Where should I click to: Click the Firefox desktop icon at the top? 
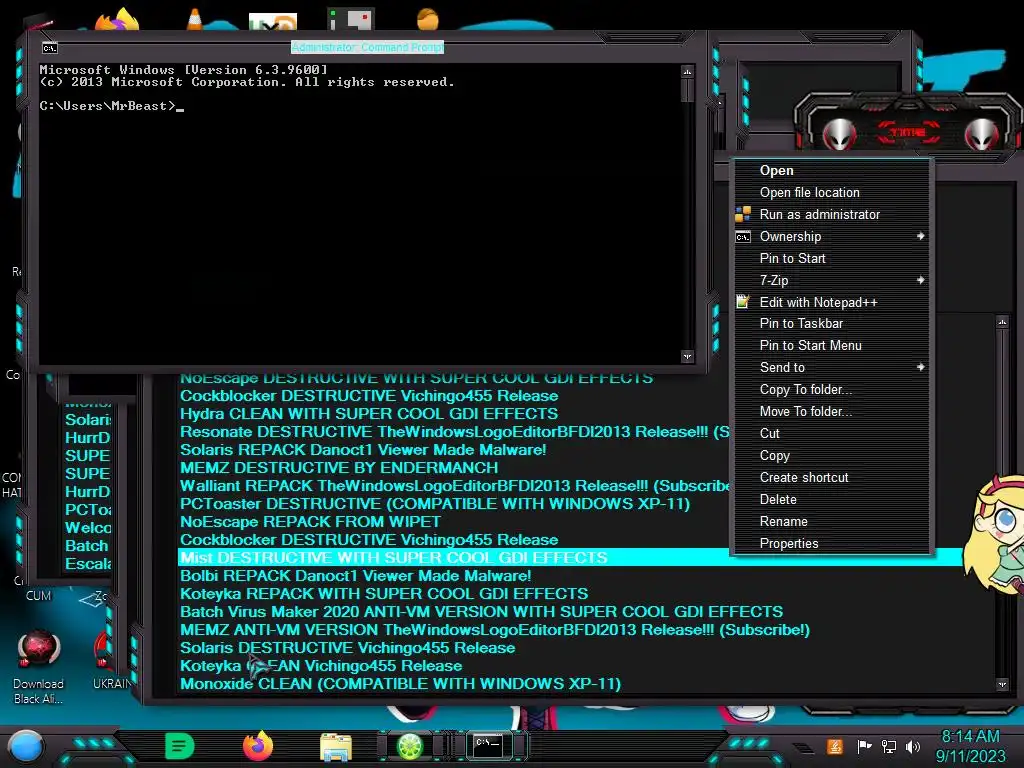(118, 19)
